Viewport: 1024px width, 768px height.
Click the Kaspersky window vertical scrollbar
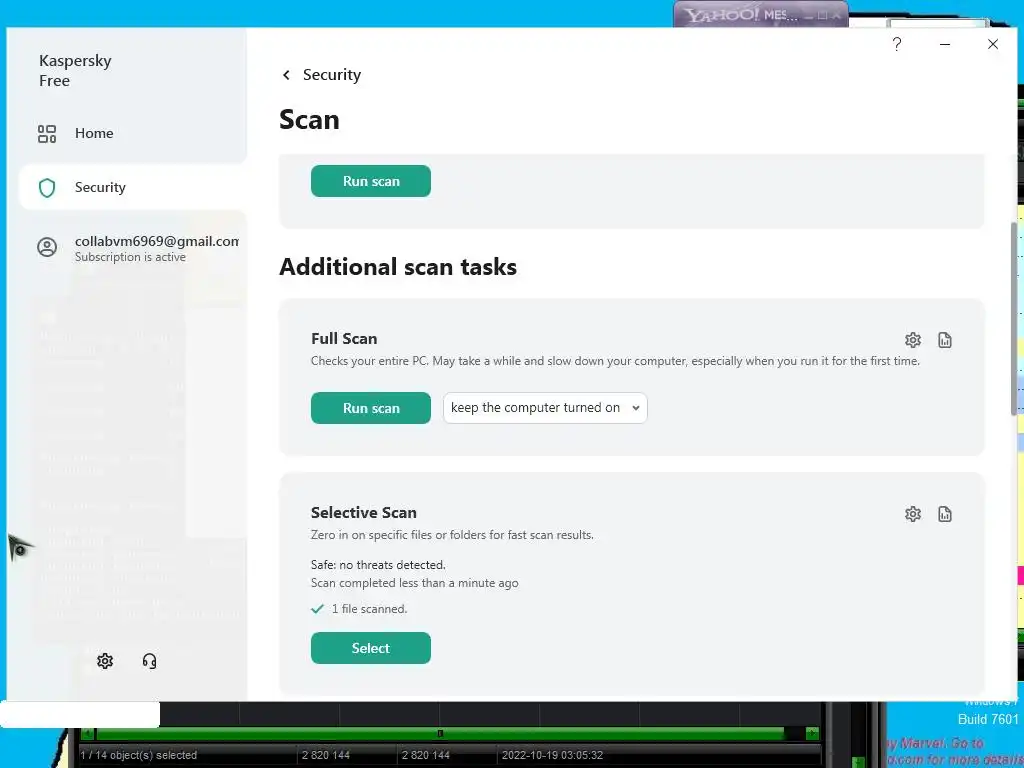(1014, 318)
